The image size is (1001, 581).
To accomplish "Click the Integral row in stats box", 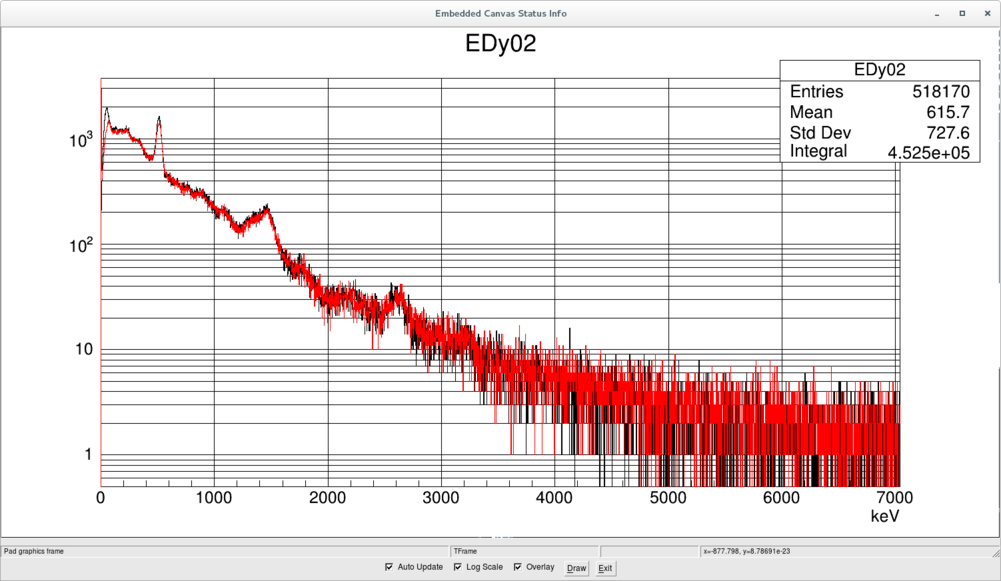I will [880, 152].
